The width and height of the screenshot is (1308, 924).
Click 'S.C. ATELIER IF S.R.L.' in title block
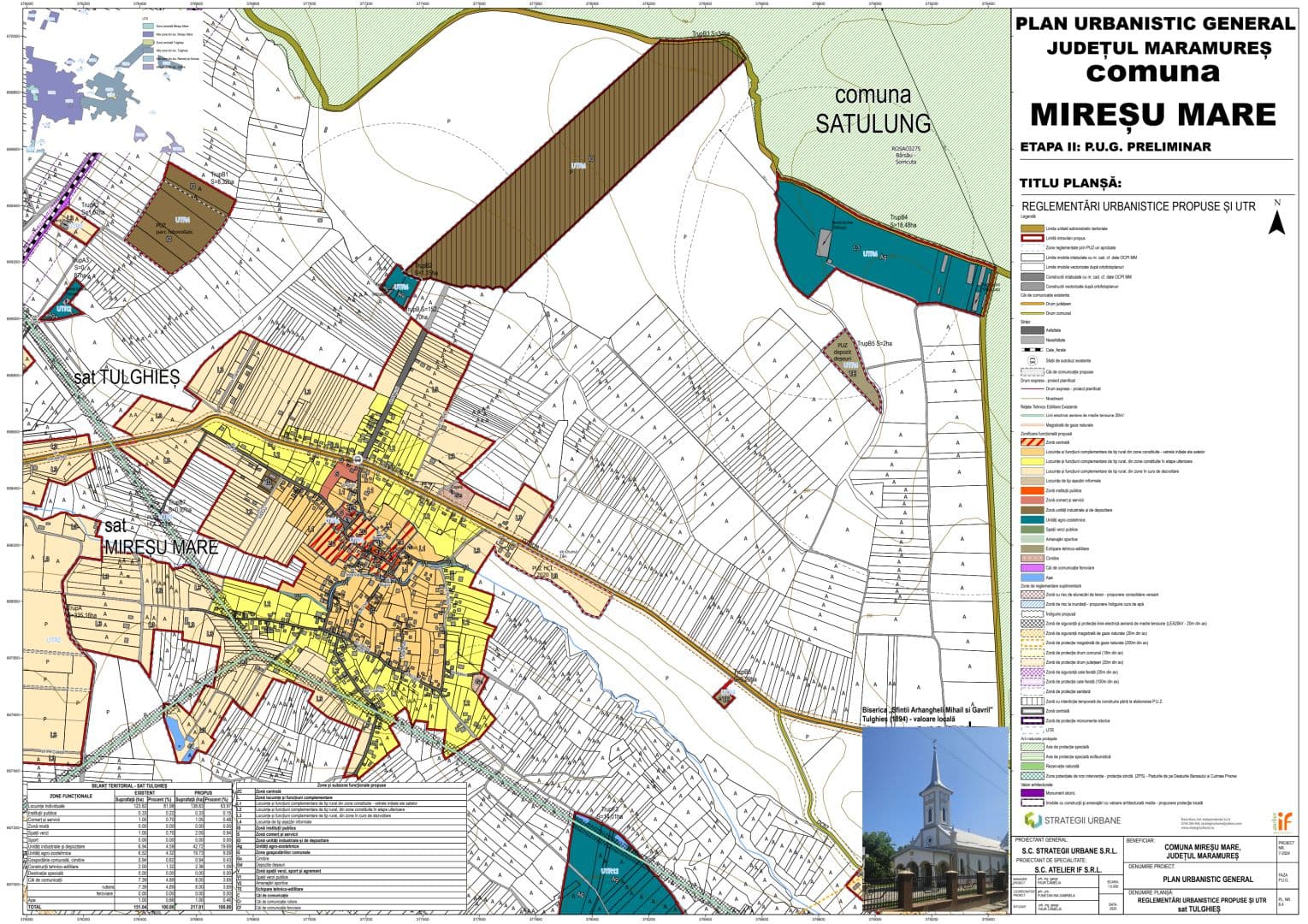click(1068, 870)
